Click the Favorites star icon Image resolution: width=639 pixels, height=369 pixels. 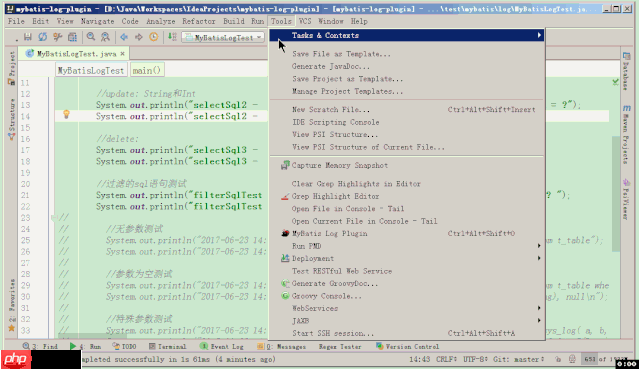11,328
